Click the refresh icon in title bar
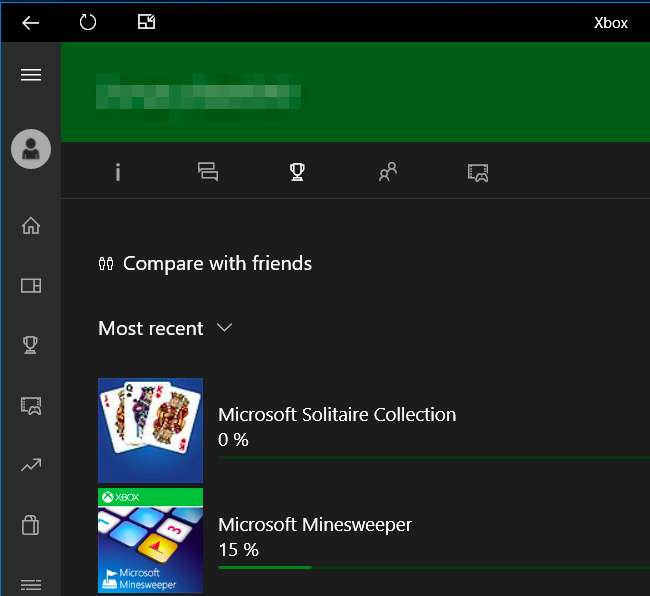 point(88,22)
